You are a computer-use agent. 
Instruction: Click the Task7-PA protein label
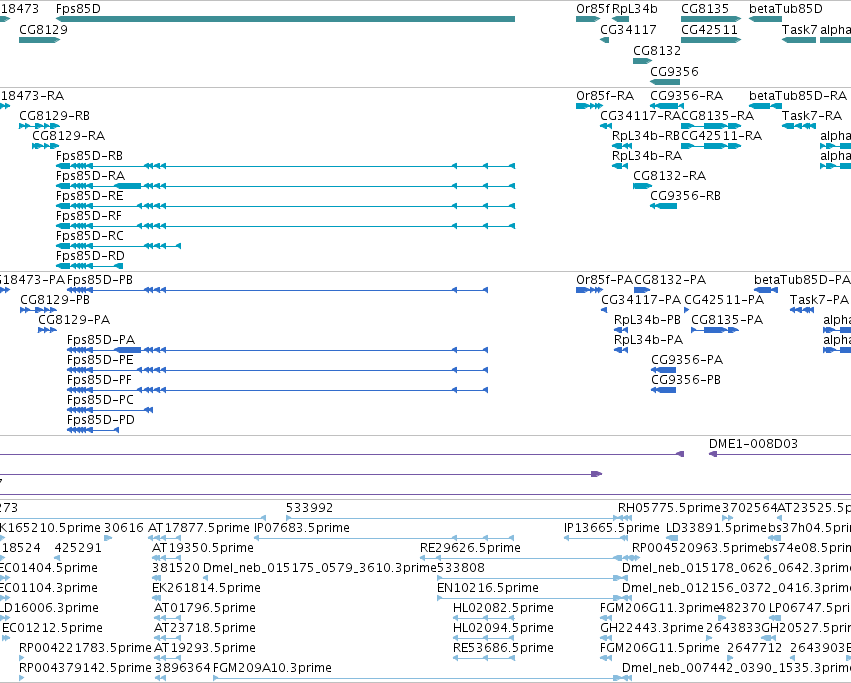[819, 300]
